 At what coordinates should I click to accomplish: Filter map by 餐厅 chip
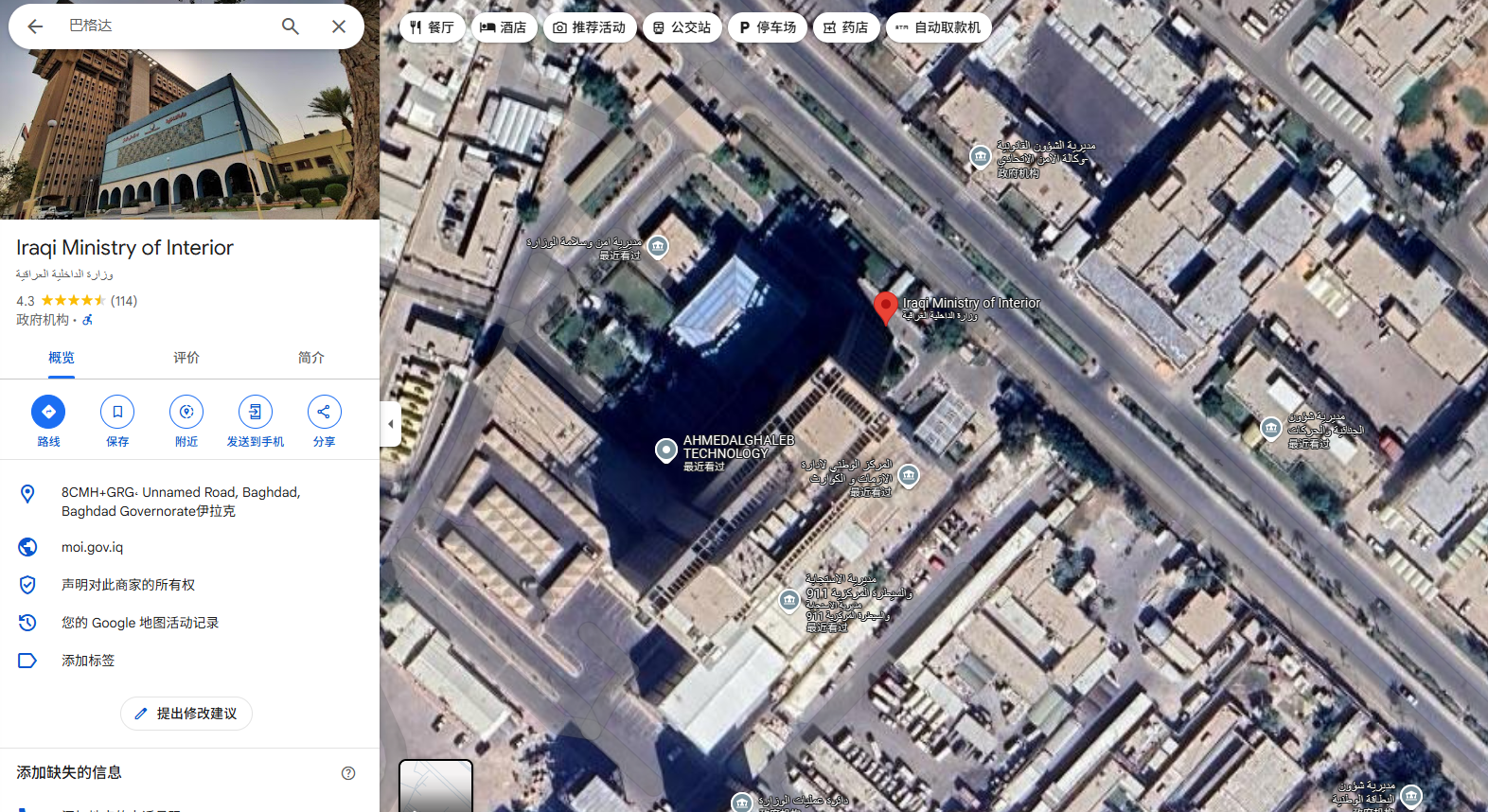(x=432, y=27)
